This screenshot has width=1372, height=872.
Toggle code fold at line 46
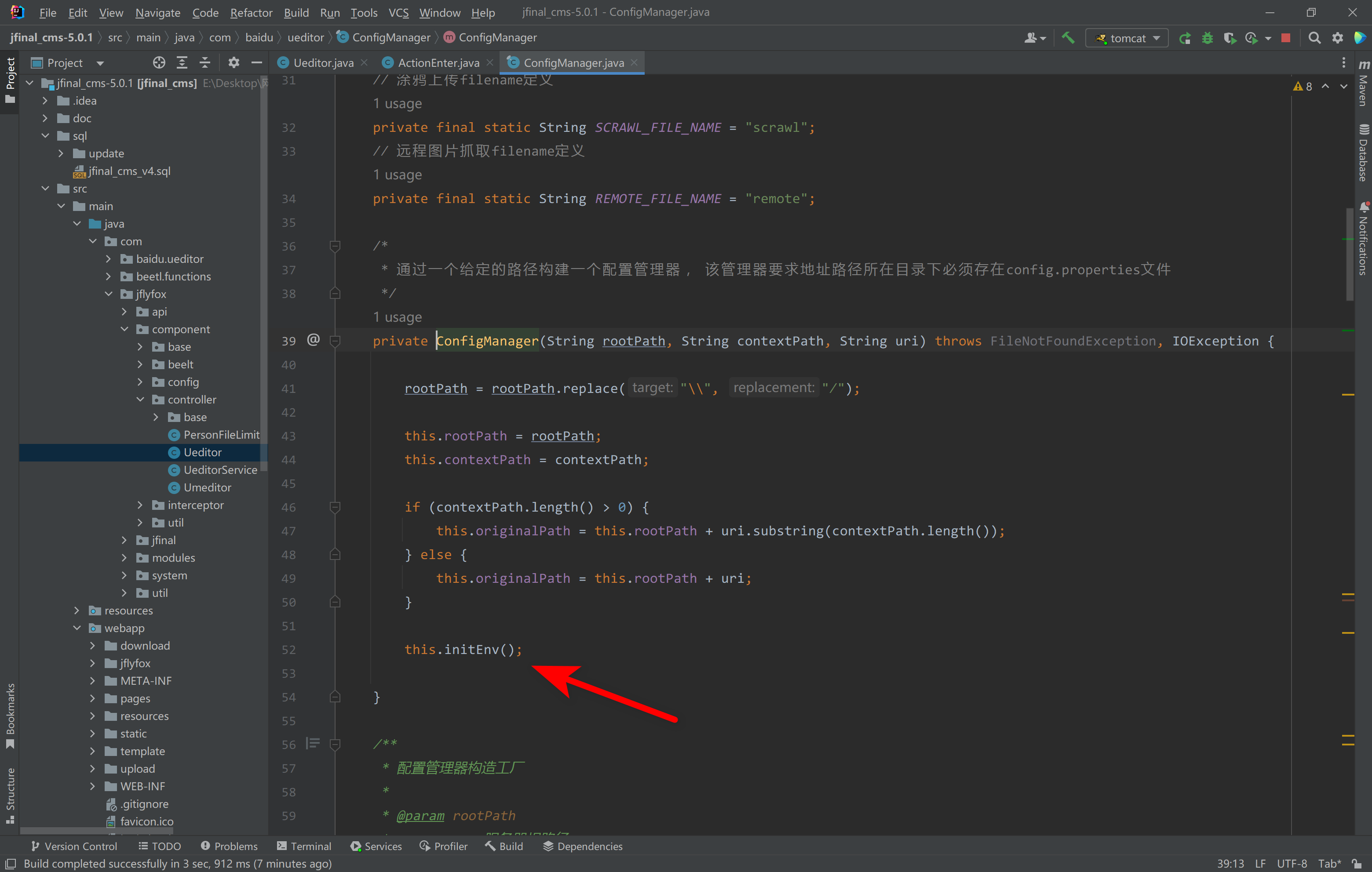[x=335, y=507]
